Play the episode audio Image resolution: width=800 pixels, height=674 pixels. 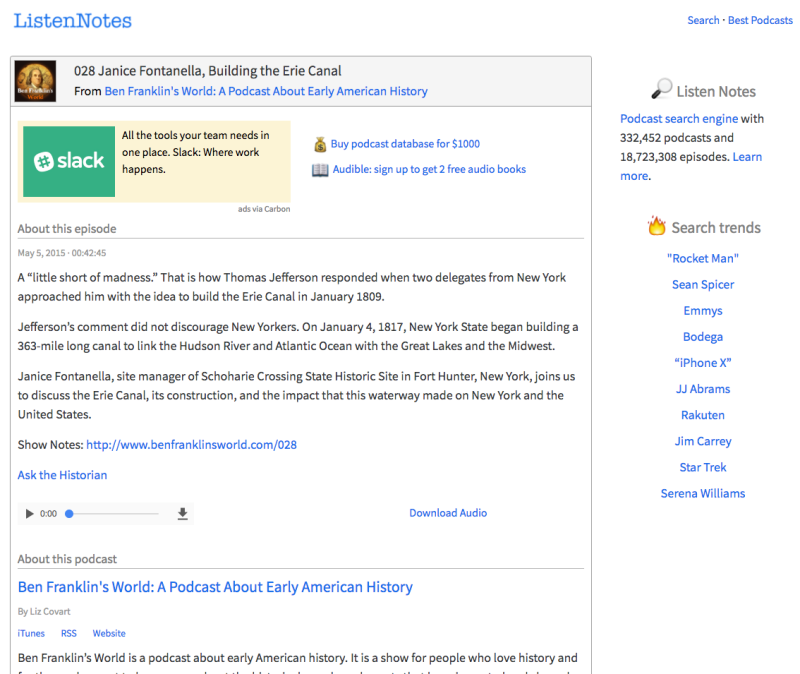pyautogui.click(x=30, y=514)
